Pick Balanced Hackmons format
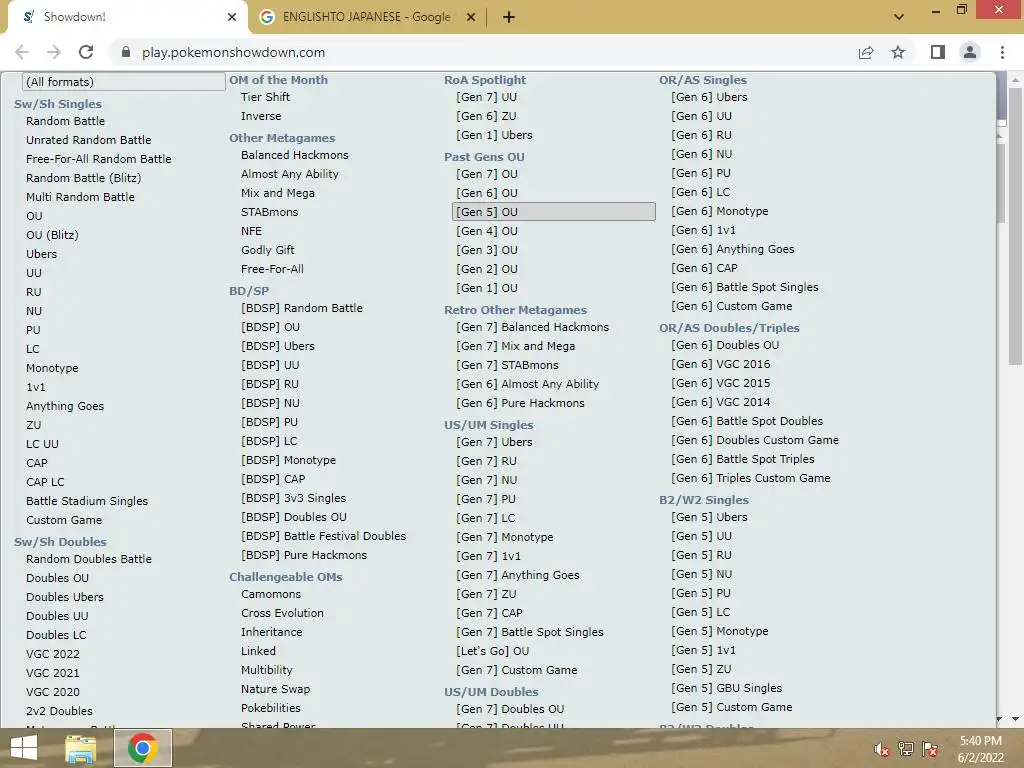Image resolution: width=1024 pixels, height=768 pixels. 295,155
